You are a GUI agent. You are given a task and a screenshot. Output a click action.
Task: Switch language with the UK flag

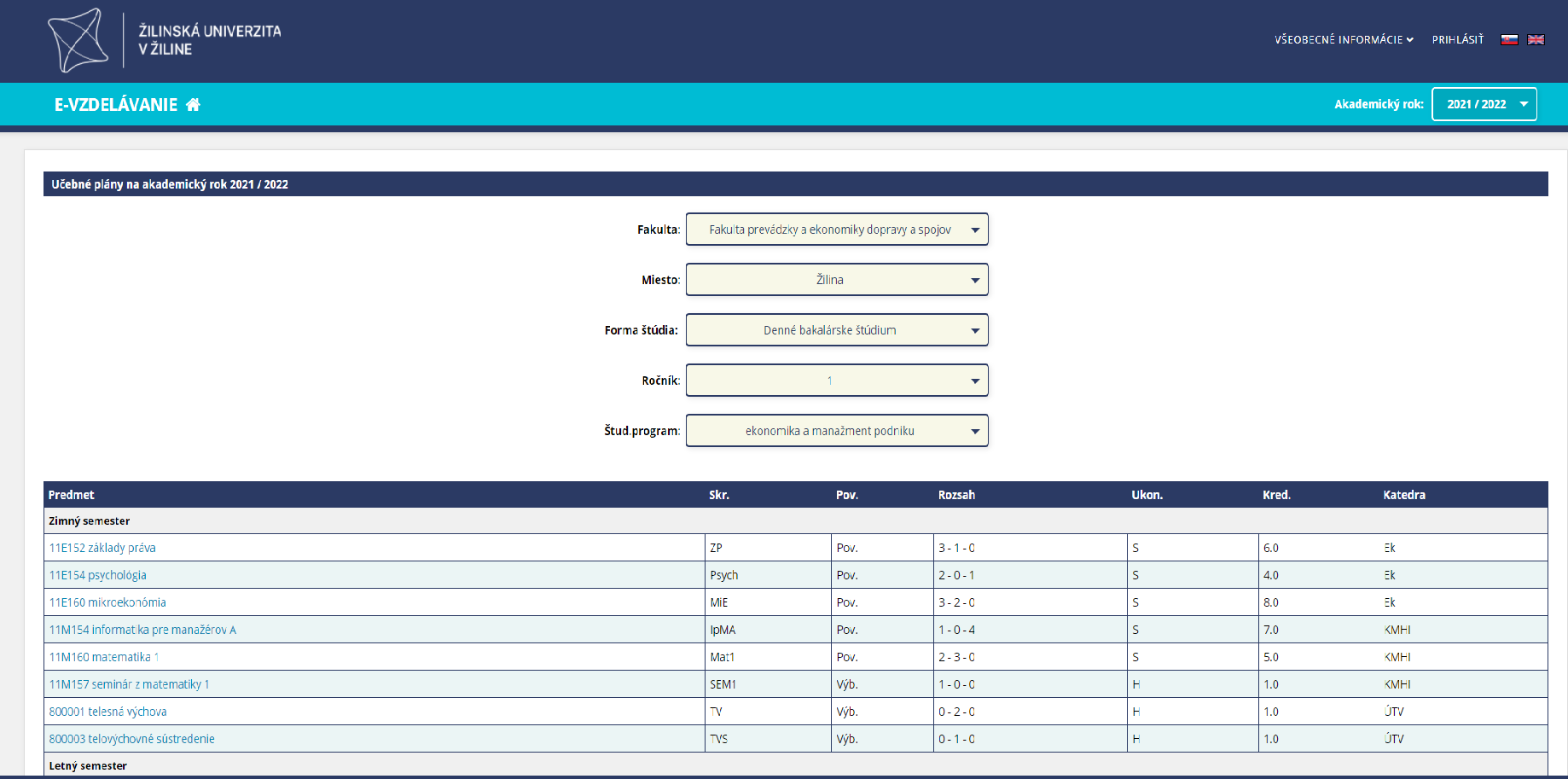pyautogui.click(x=1536, y=39)
